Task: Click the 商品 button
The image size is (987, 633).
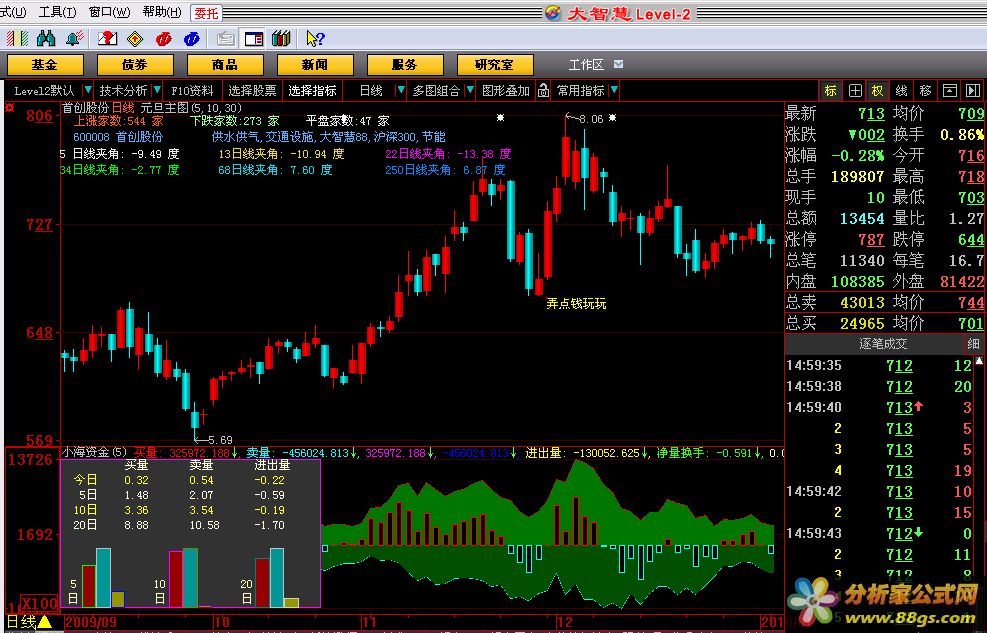Action: click(x=225, y=65)
